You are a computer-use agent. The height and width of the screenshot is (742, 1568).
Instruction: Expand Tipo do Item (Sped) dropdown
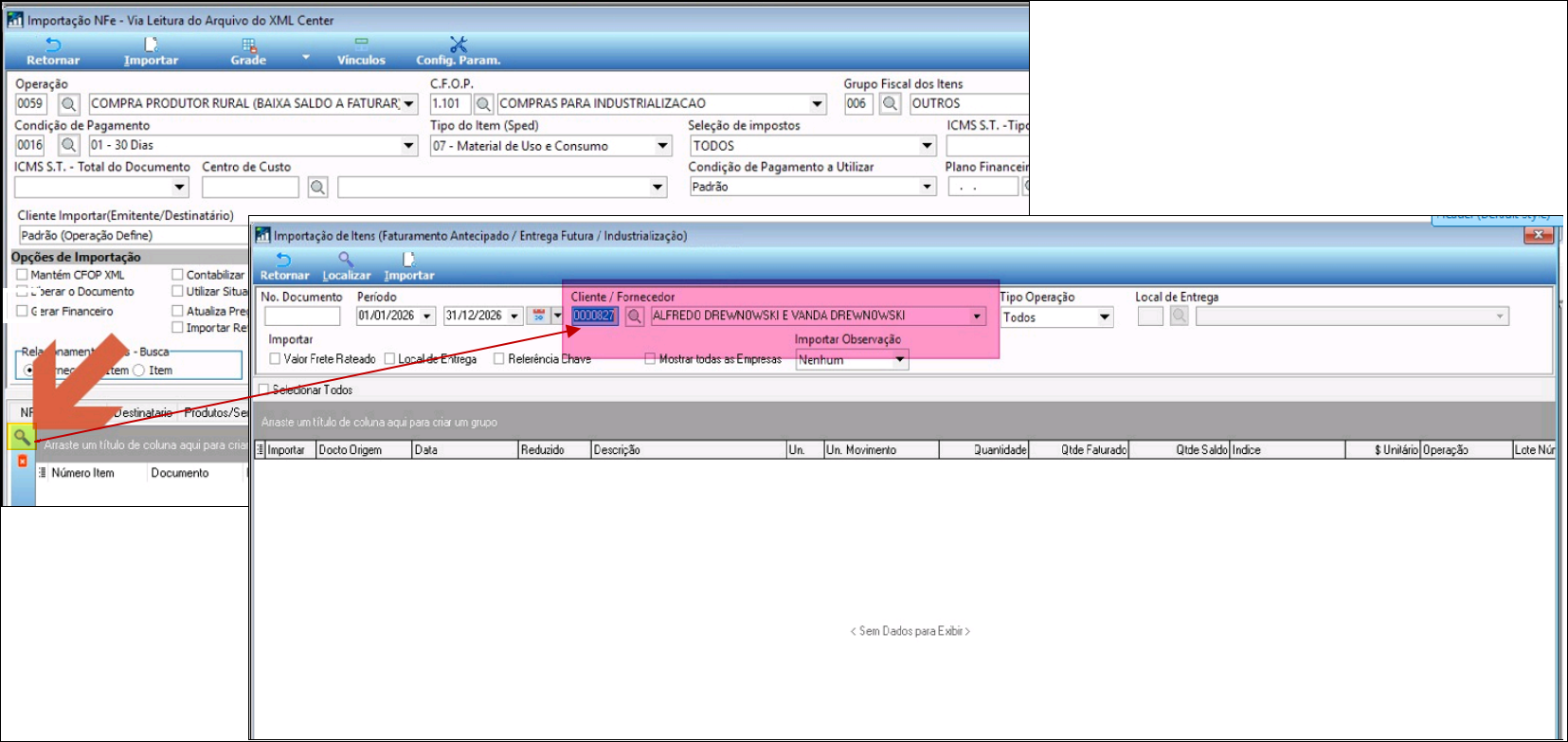point(662,146)
